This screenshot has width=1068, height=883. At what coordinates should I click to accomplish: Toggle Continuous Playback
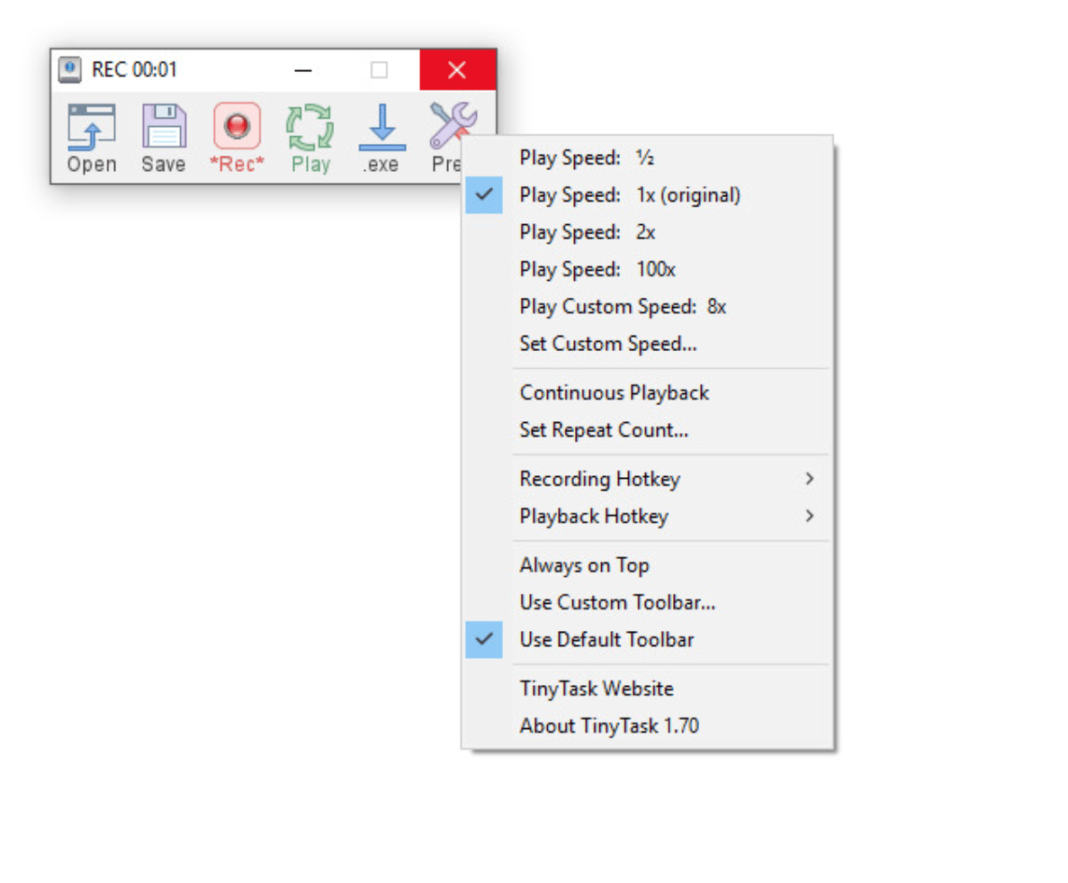coord(613,392)
